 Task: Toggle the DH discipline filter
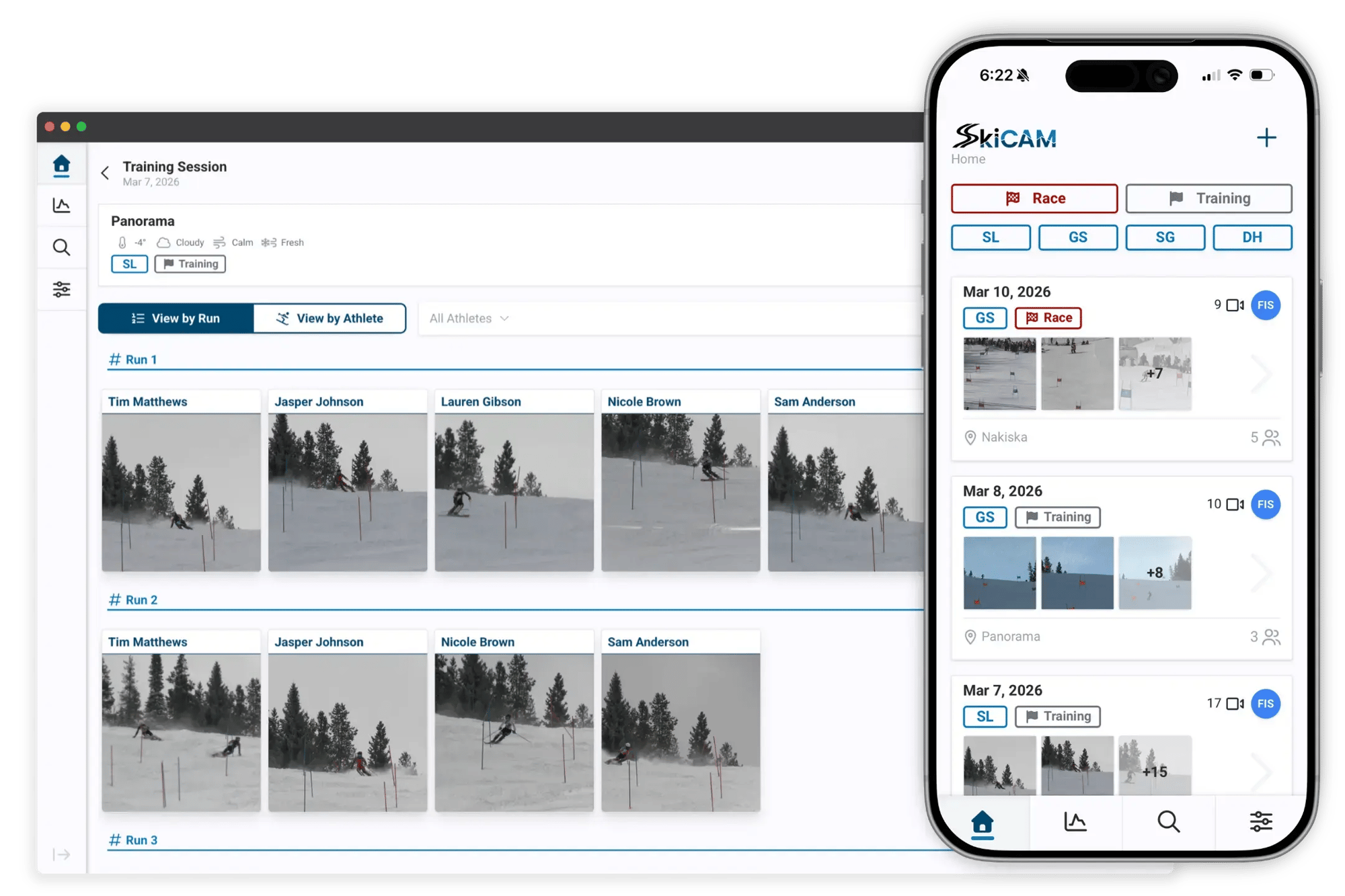(1252, 237)
